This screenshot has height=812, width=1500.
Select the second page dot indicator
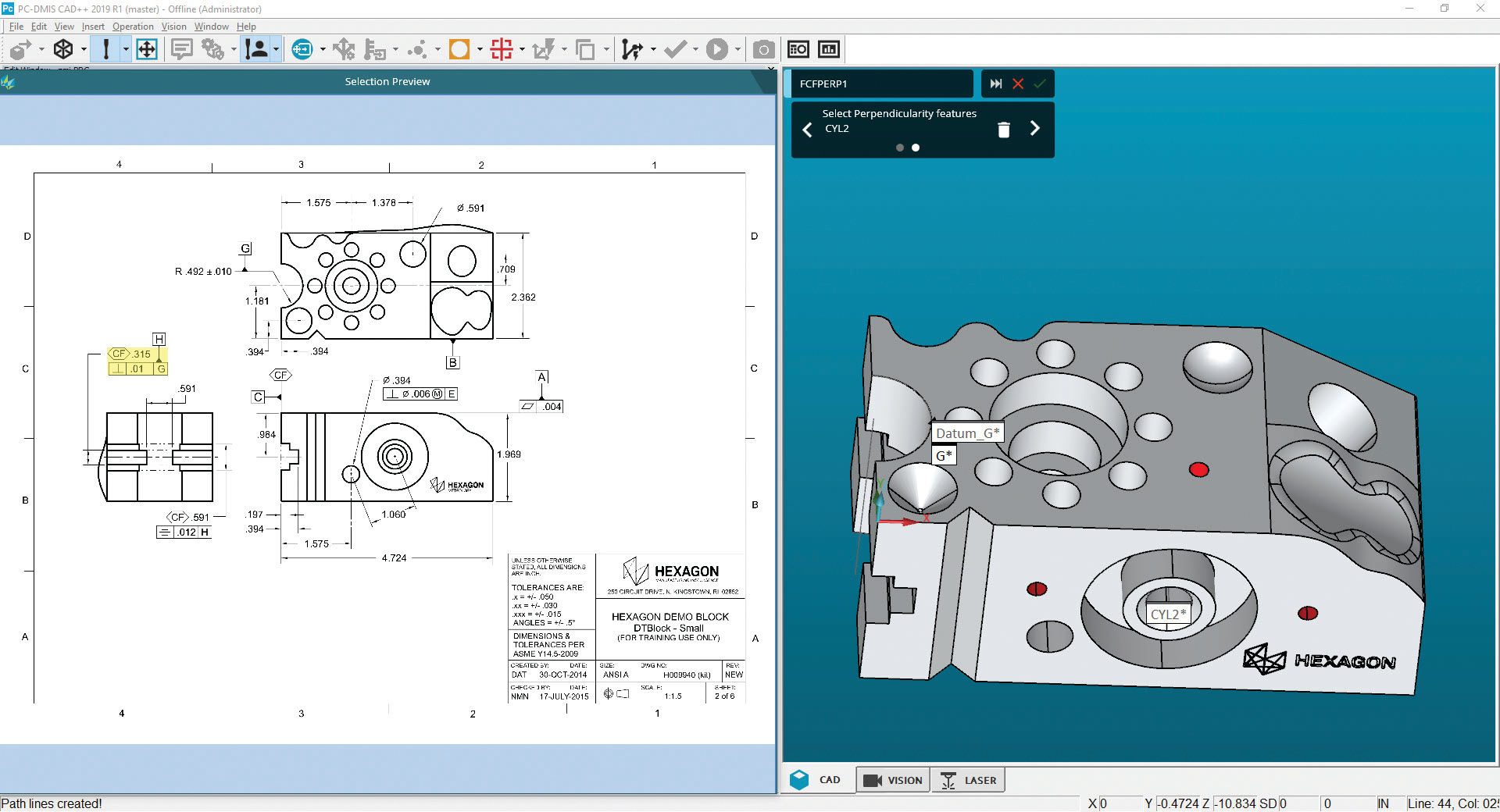coord(916,147)
